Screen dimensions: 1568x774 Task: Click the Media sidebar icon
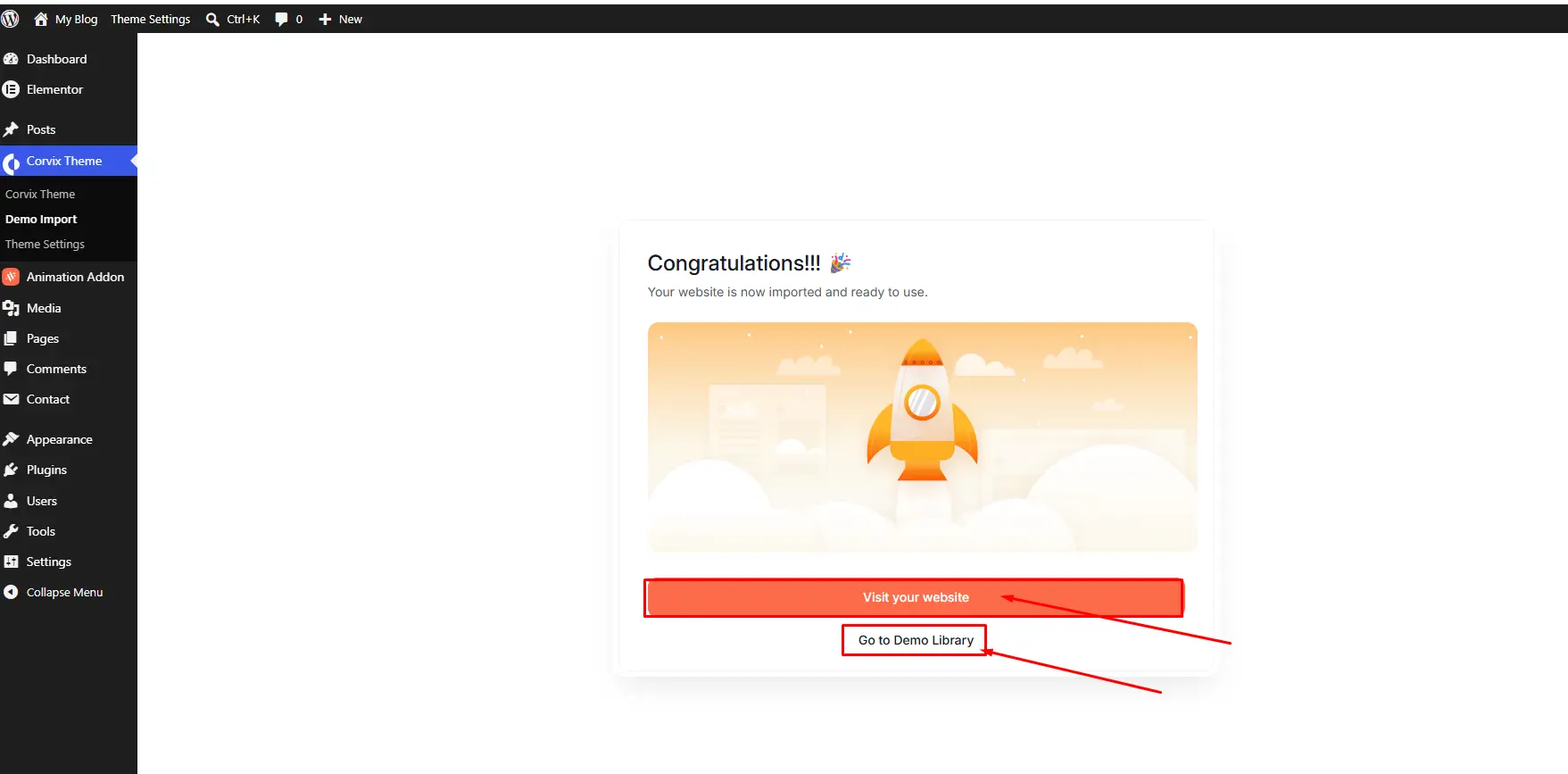click(11, 308)
